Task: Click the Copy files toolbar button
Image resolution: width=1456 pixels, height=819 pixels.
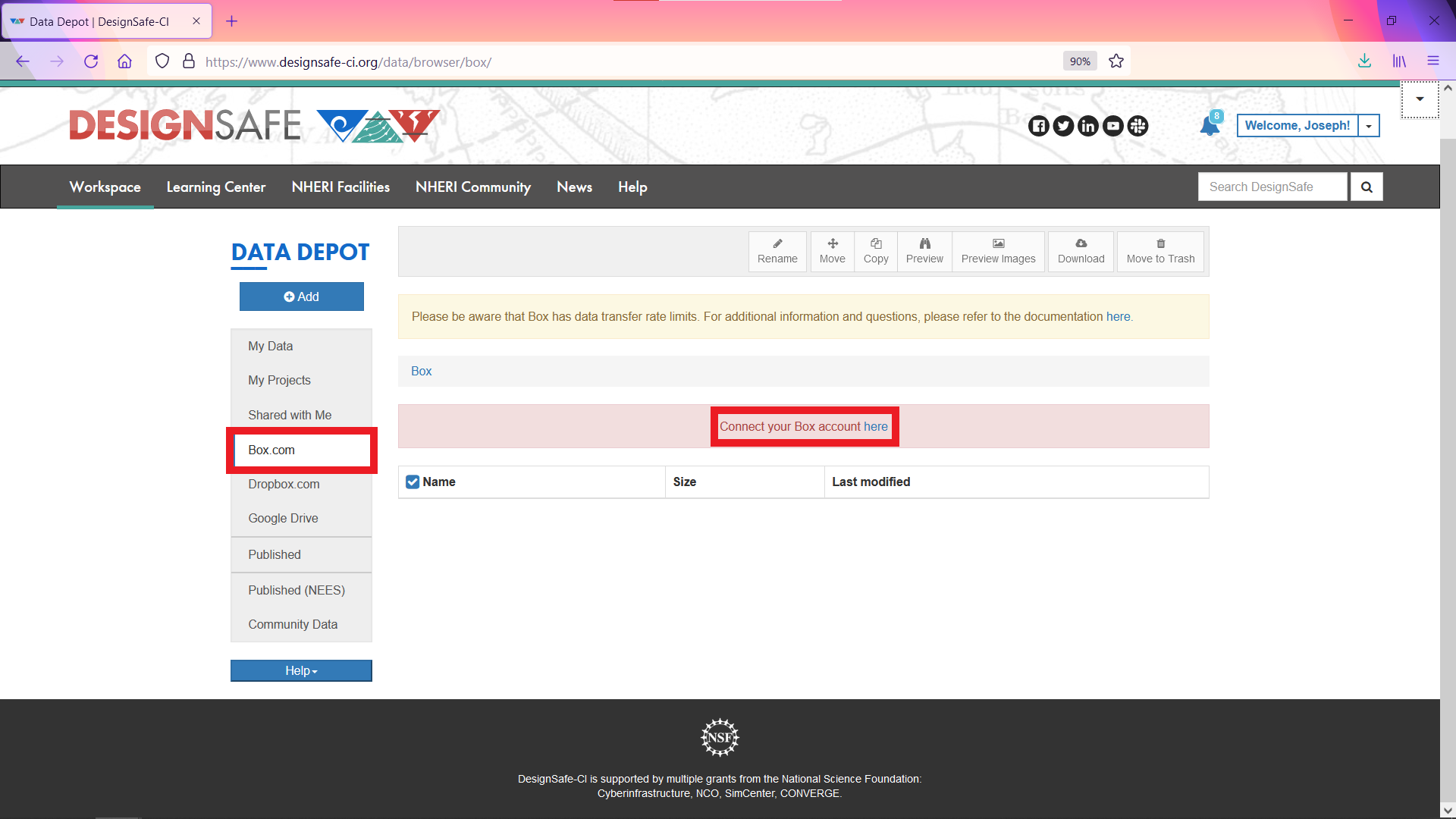Action: [x=876, y=251]
